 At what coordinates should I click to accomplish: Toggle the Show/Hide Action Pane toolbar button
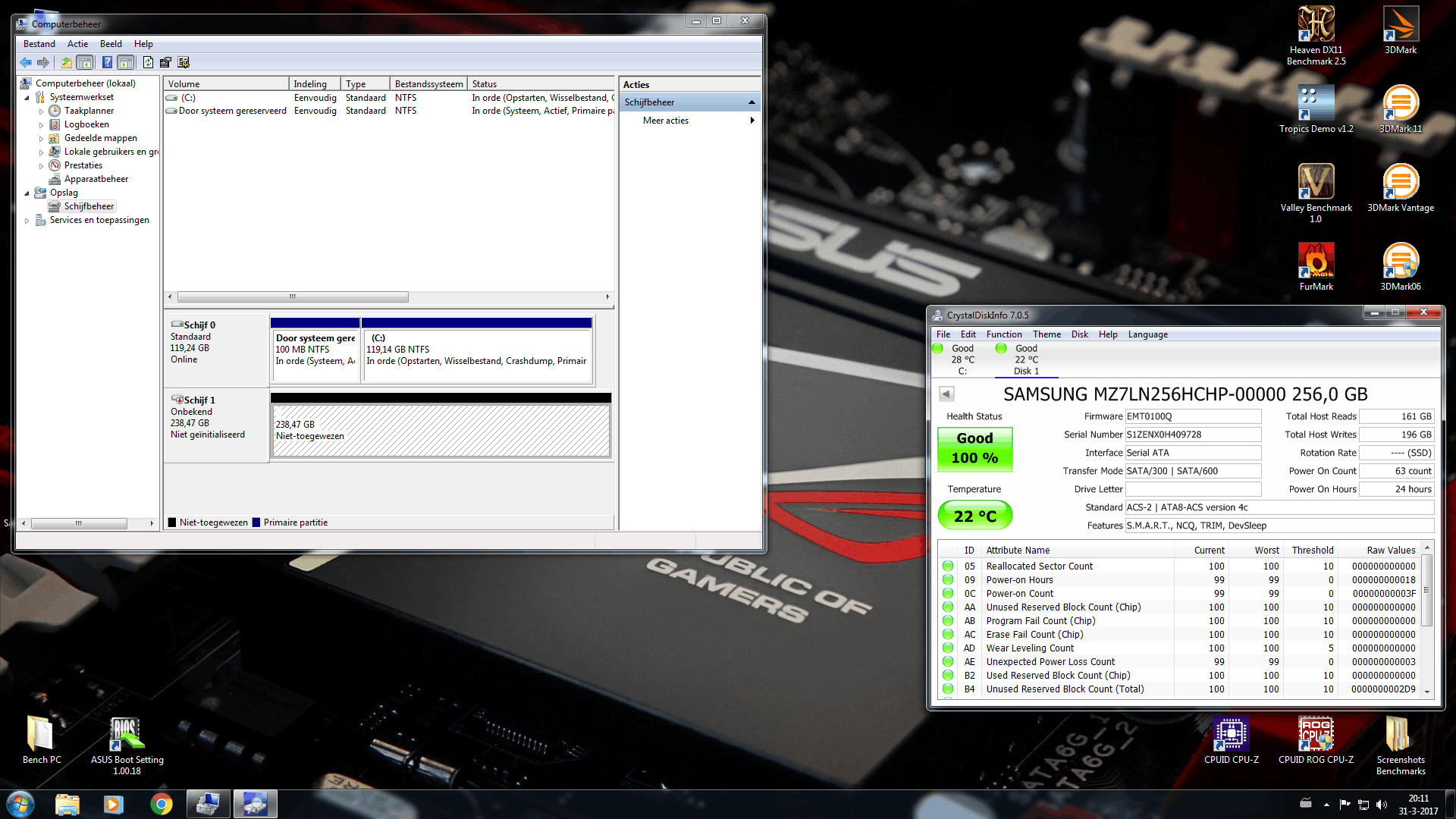(126, 63)
